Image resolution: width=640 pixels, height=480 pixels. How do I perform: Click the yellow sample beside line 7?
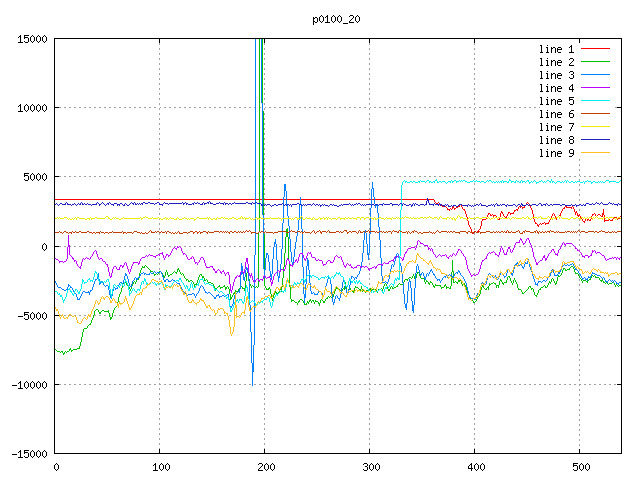595,127
